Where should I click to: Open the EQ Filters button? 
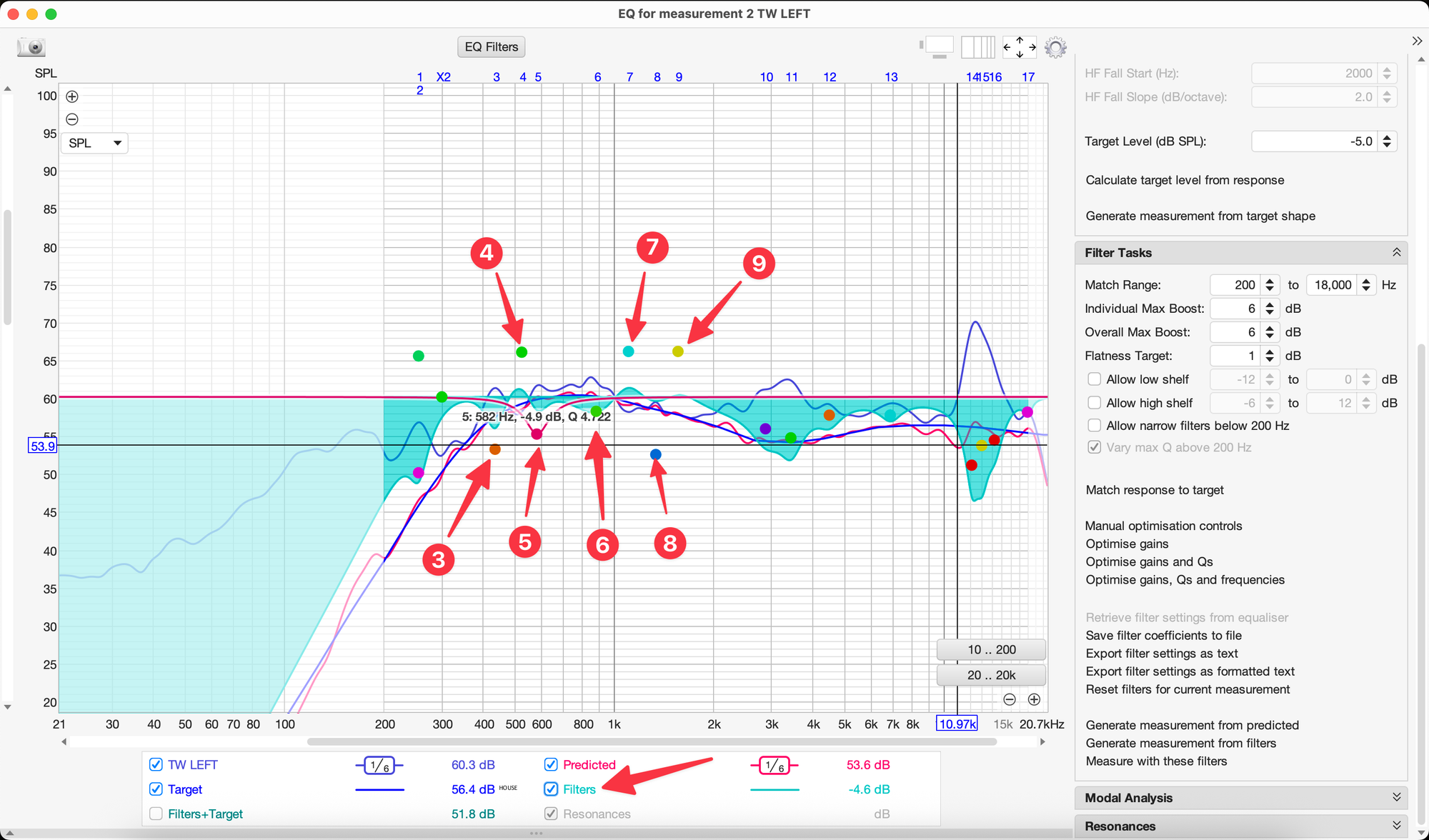(x=491, y=47)
